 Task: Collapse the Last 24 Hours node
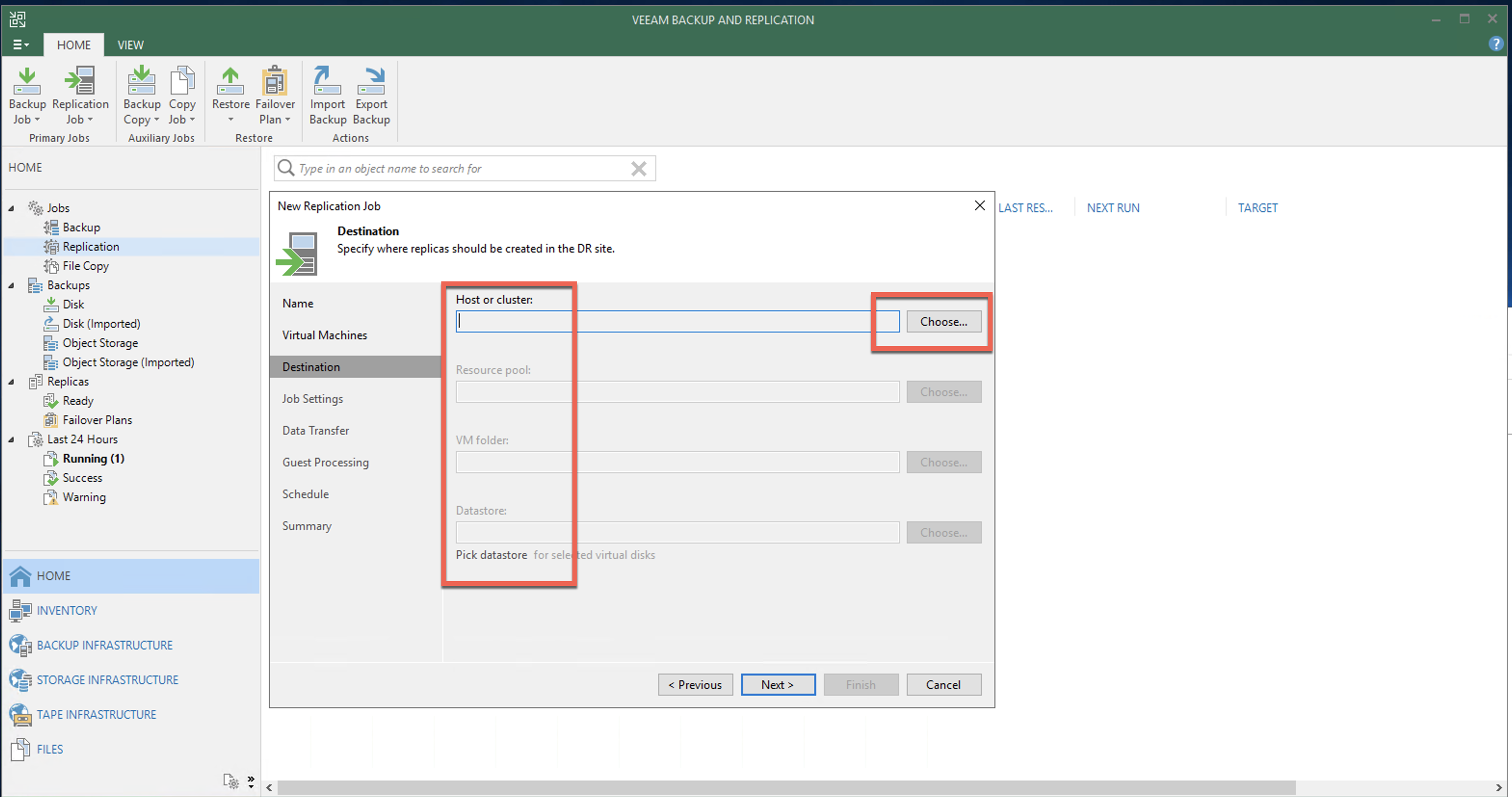(11, 439)
